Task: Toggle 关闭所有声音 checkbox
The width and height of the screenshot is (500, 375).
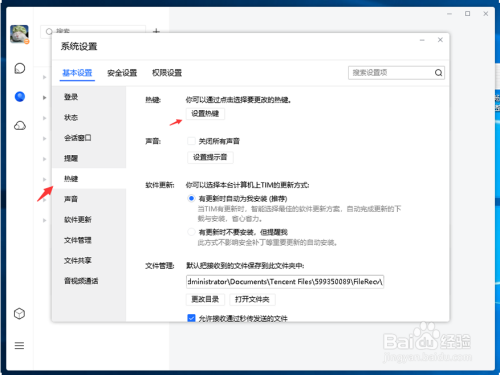Action: 191,141
